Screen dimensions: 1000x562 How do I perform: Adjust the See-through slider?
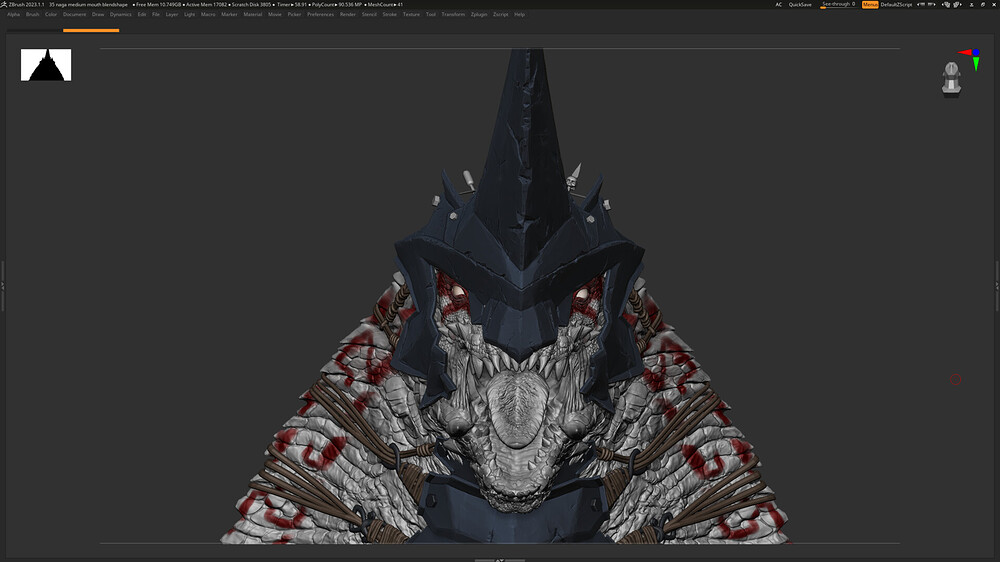[838, 5]
